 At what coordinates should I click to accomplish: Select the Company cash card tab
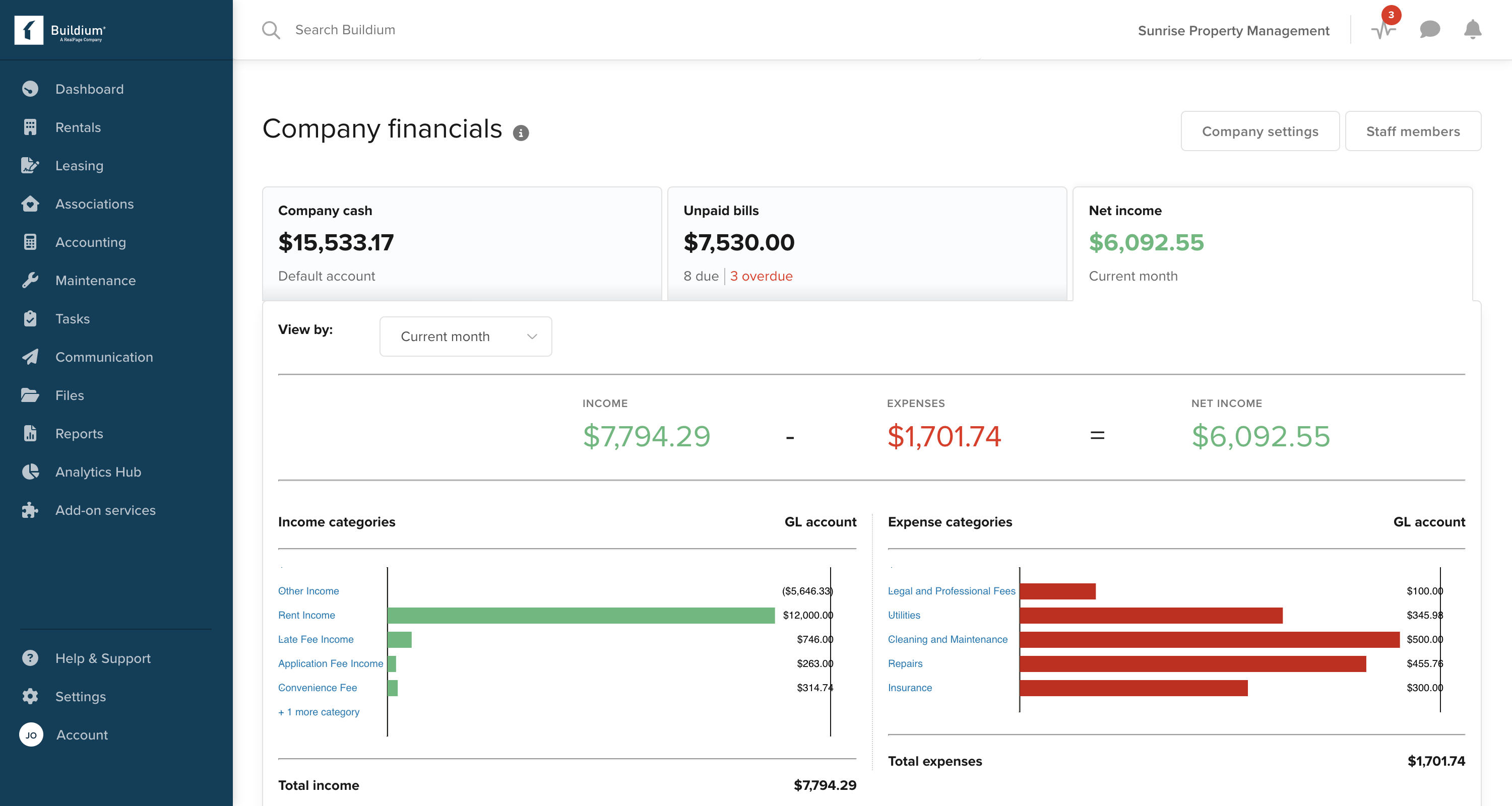point(461,243)
